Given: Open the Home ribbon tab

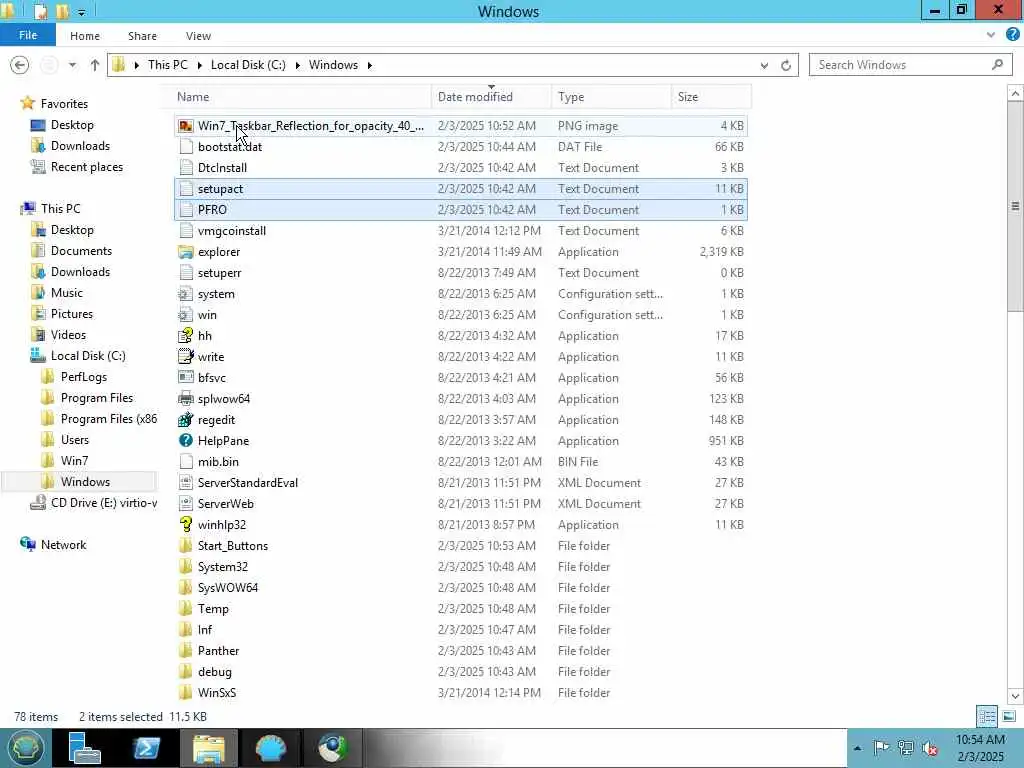Looking at the screenshot, I should [85, 36].
